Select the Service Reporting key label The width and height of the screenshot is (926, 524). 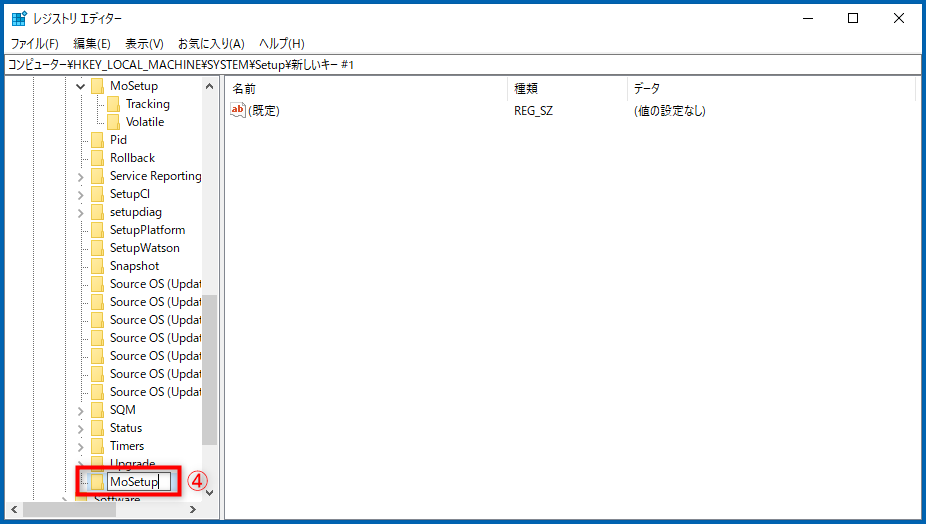(x=155, y=176)
